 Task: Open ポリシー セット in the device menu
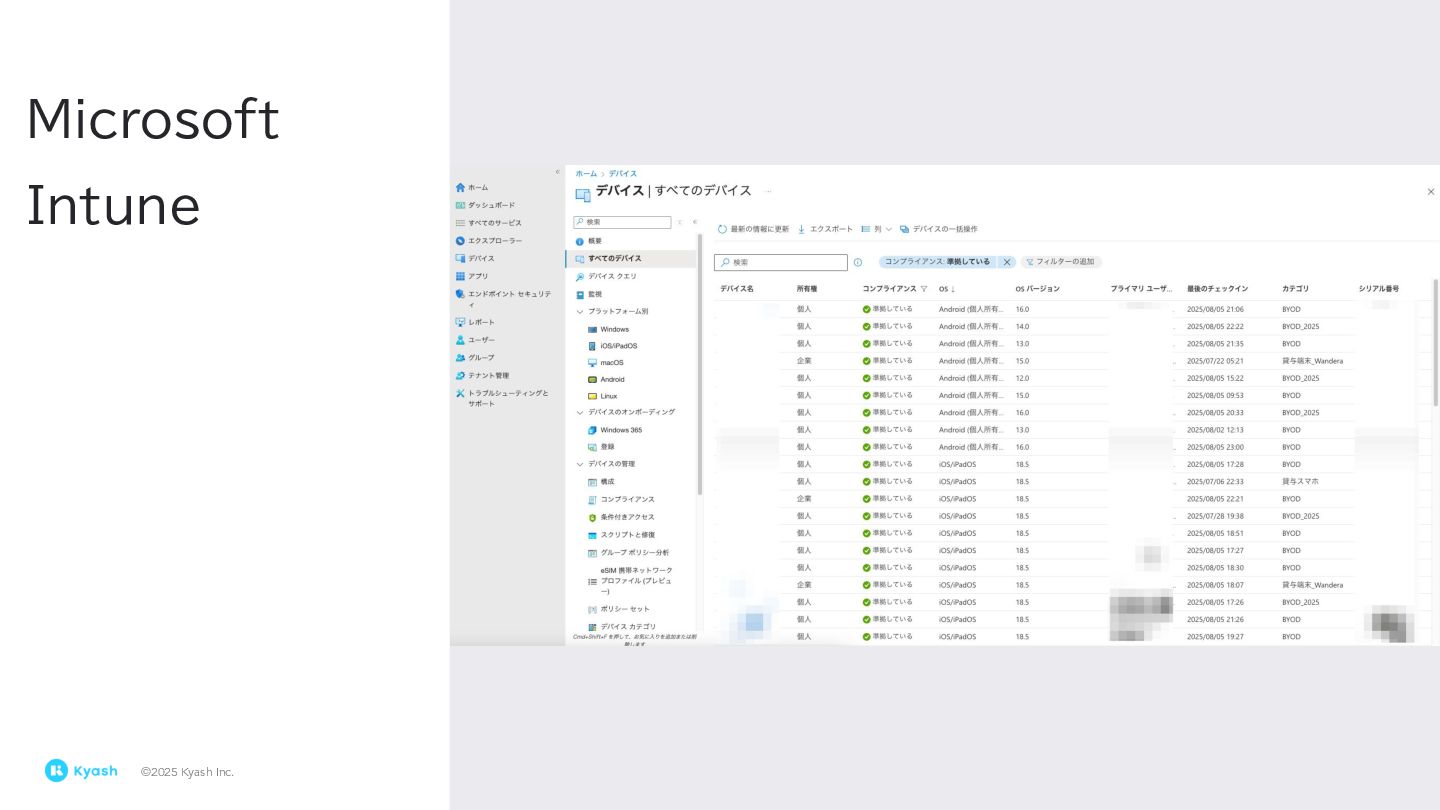pos(618,609)
